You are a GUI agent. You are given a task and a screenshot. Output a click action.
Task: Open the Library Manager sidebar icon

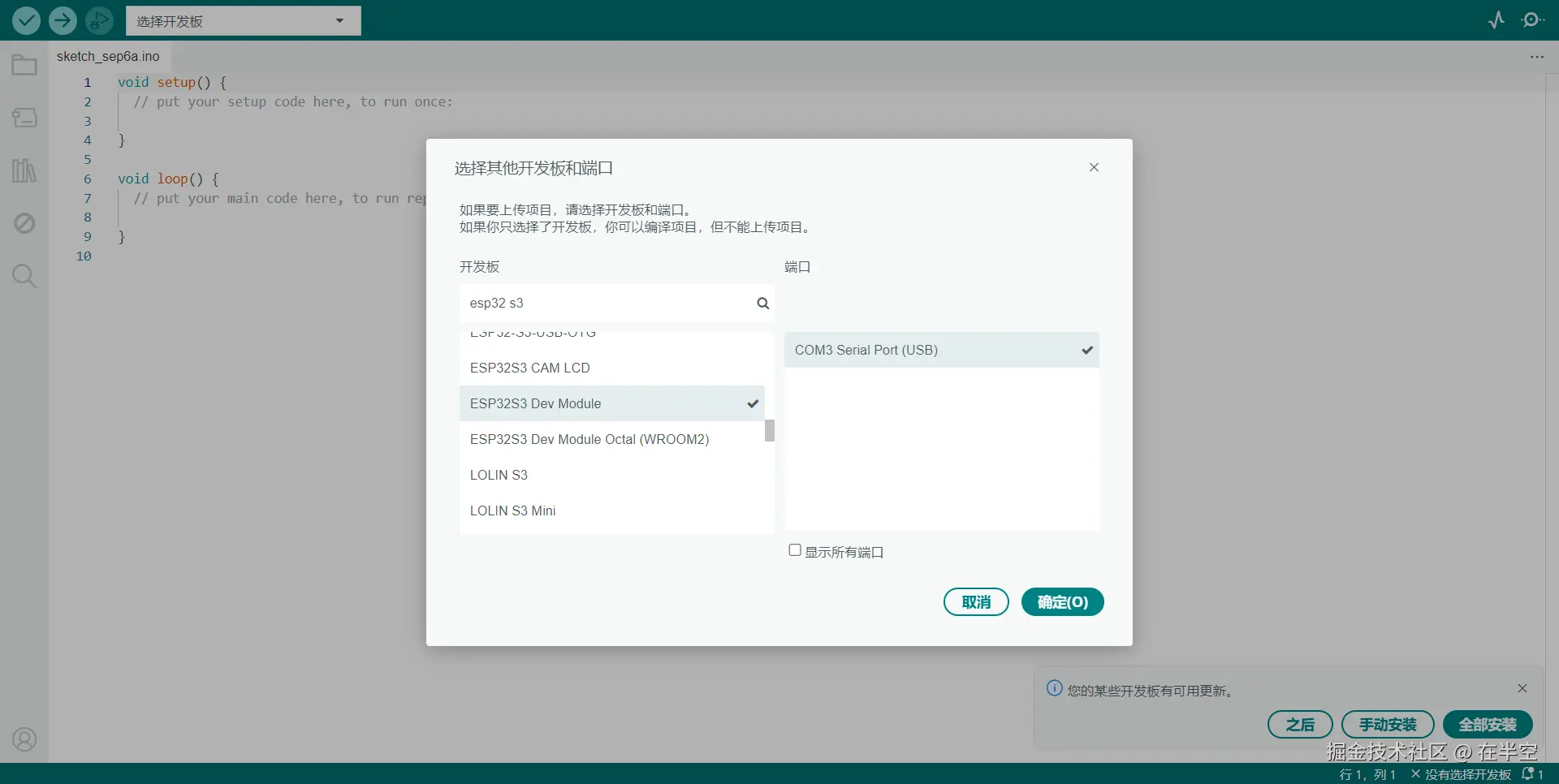coord(24,170)
